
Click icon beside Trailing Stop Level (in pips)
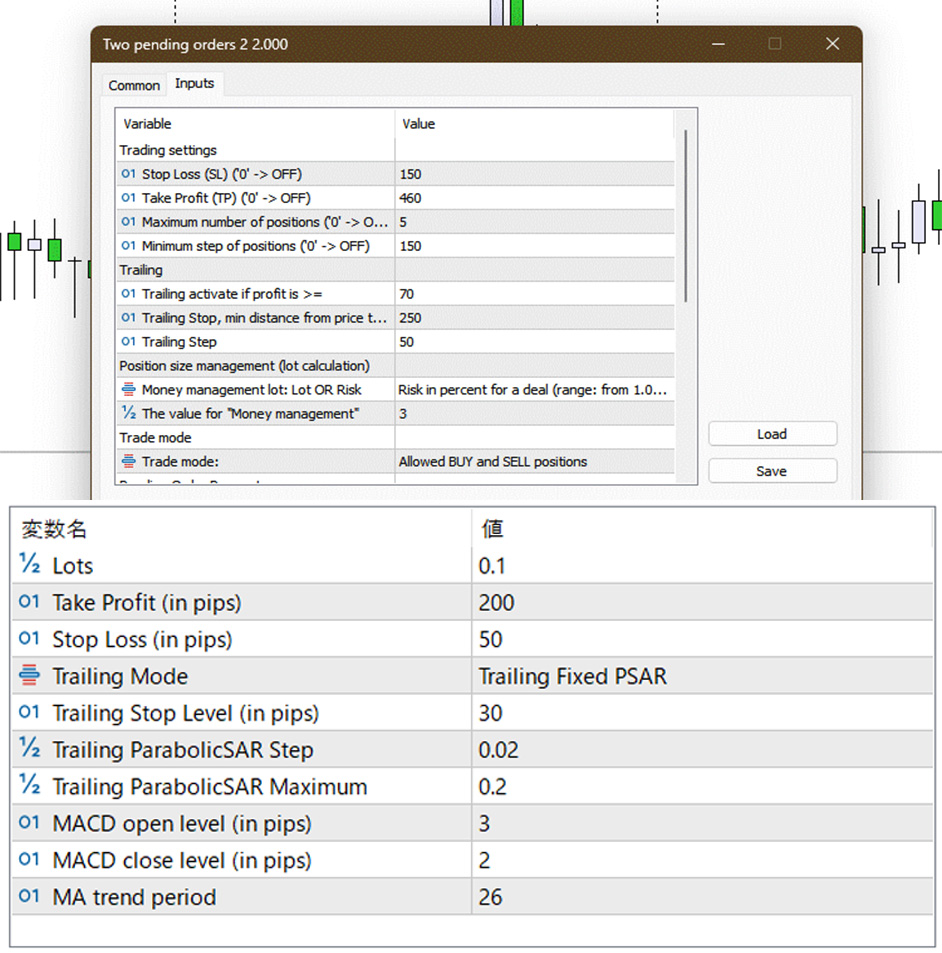[29, 712]
